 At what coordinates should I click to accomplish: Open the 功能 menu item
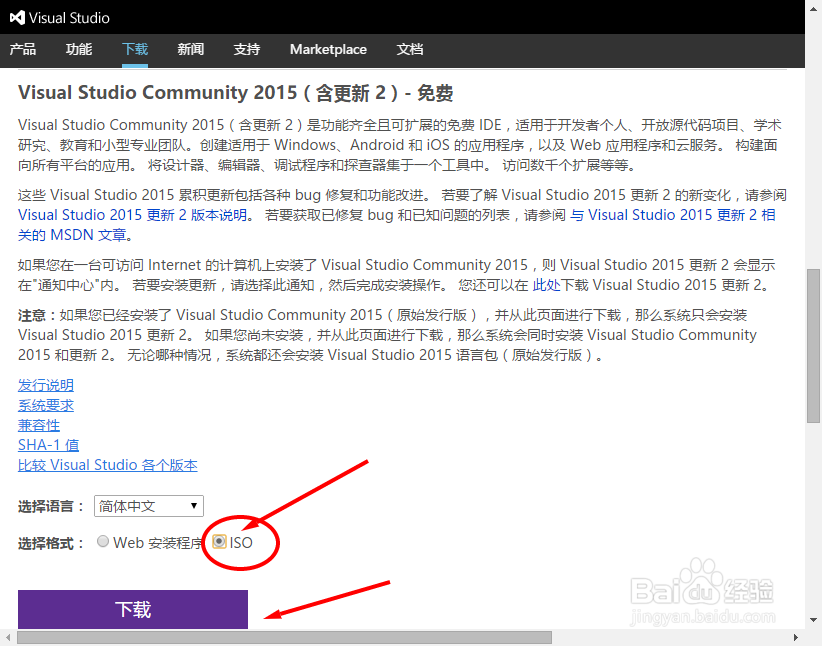click(x=79, y=49)
